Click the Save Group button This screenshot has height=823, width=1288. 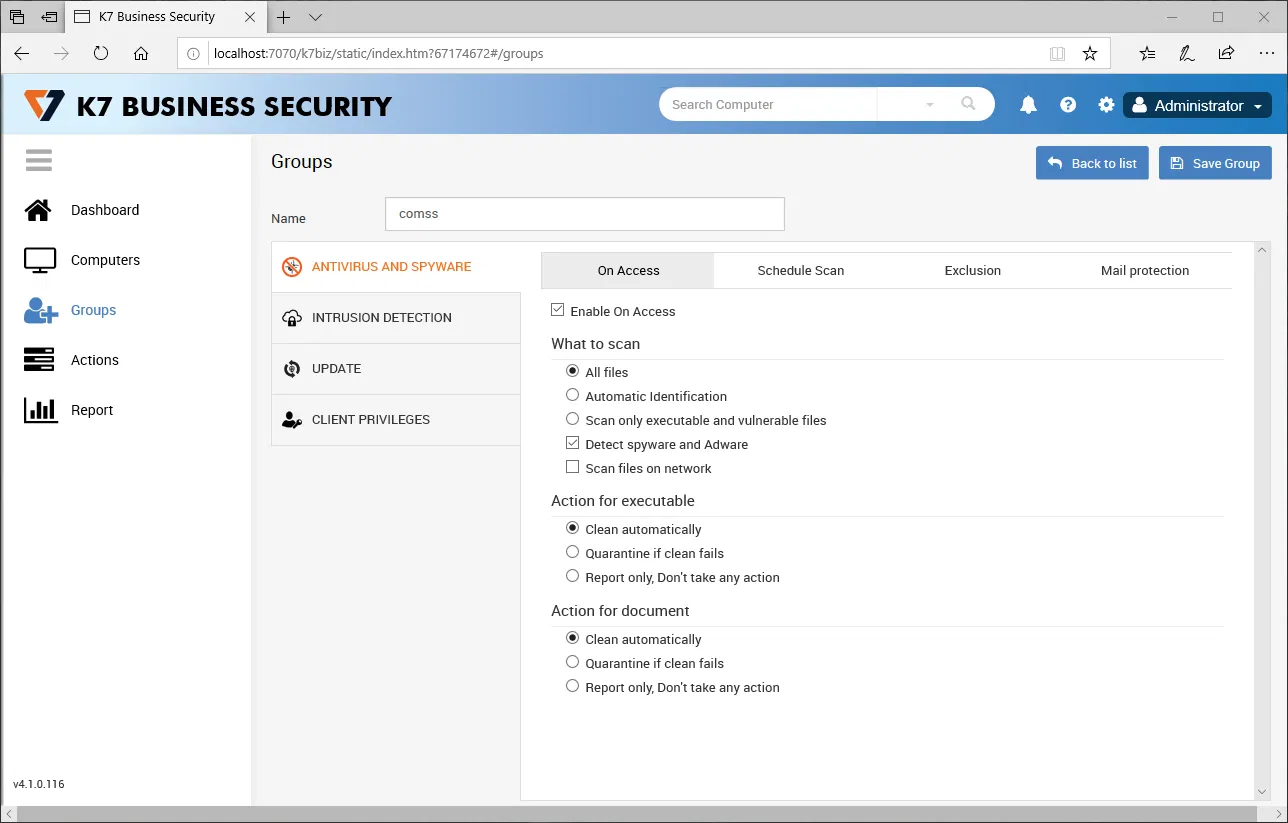1215,163
